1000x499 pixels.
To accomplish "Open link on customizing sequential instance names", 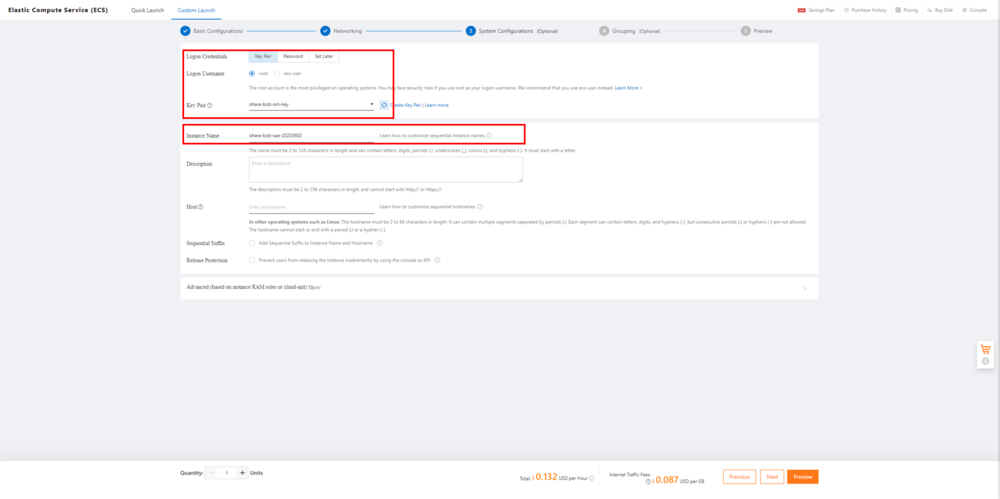I will tap(432, 136).
